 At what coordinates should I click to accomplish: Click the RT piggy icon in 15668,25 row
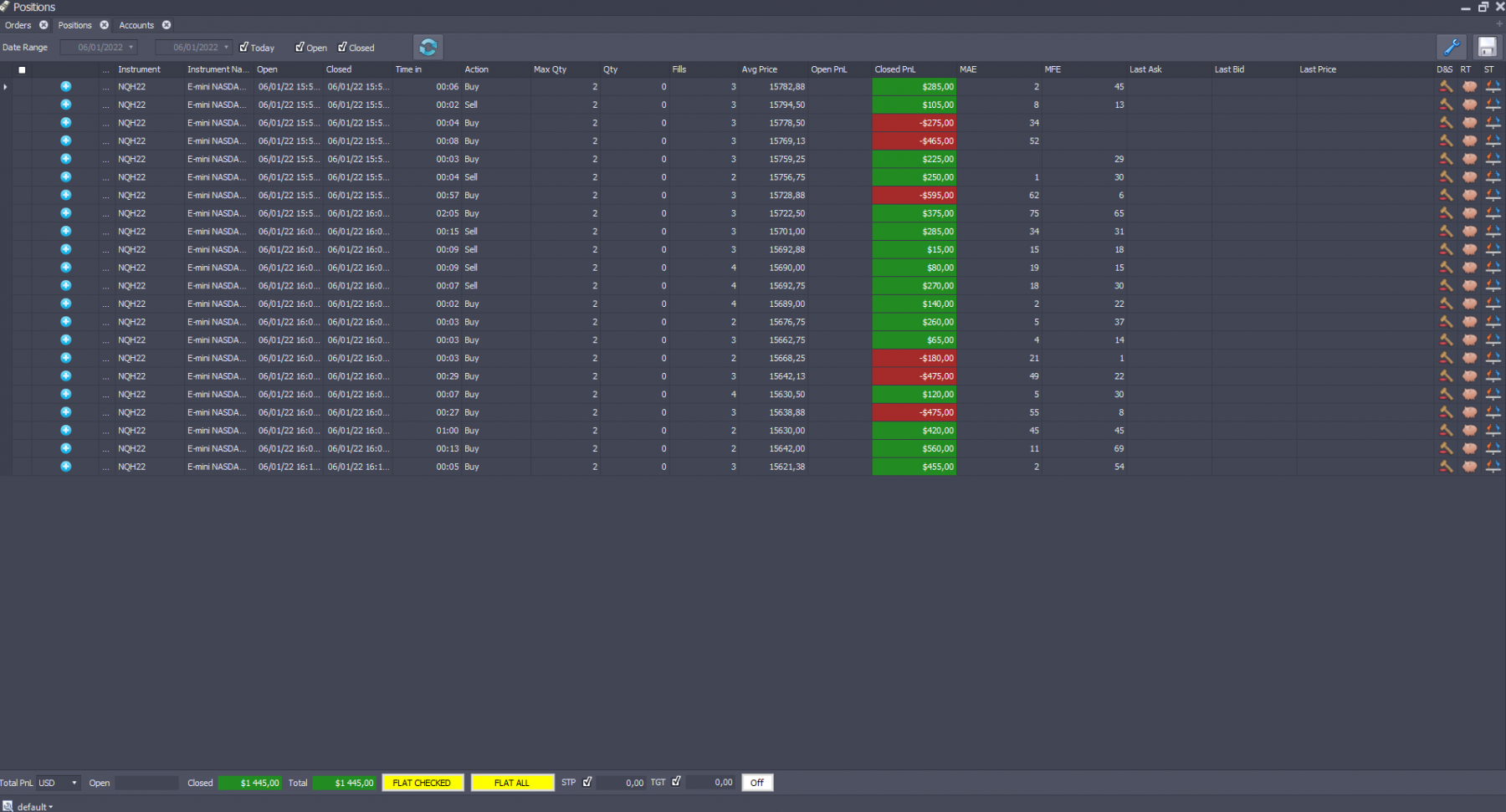point(1469,358)
